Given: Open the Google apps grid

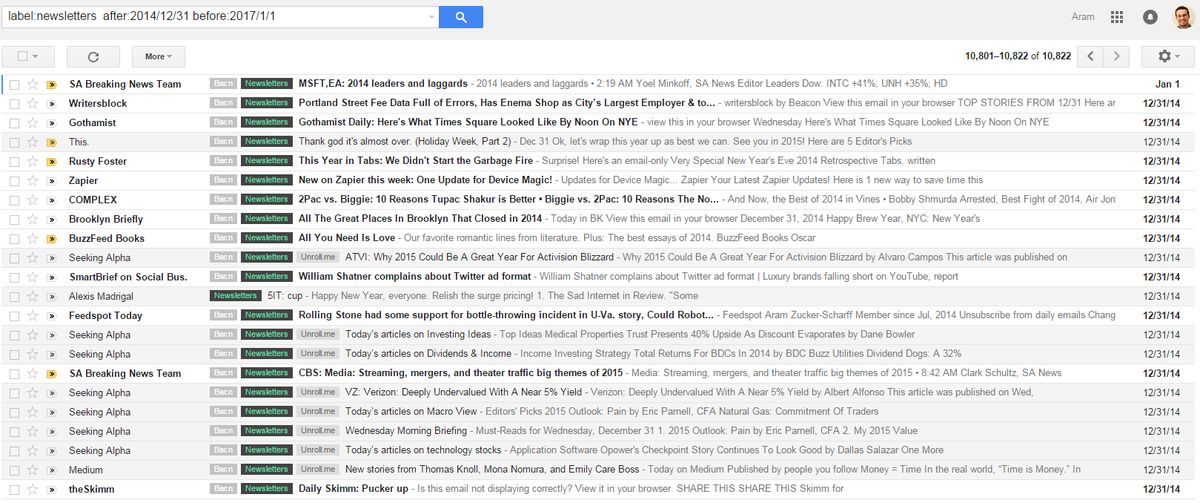Looking at the screenshot, I should (1117, 17).
